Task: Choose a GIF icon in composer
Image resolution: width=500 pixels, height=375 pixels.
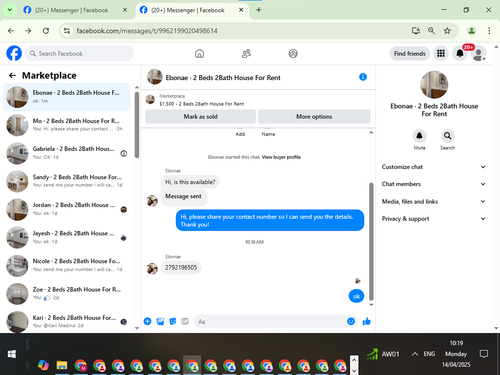Action: pos(185,321)
